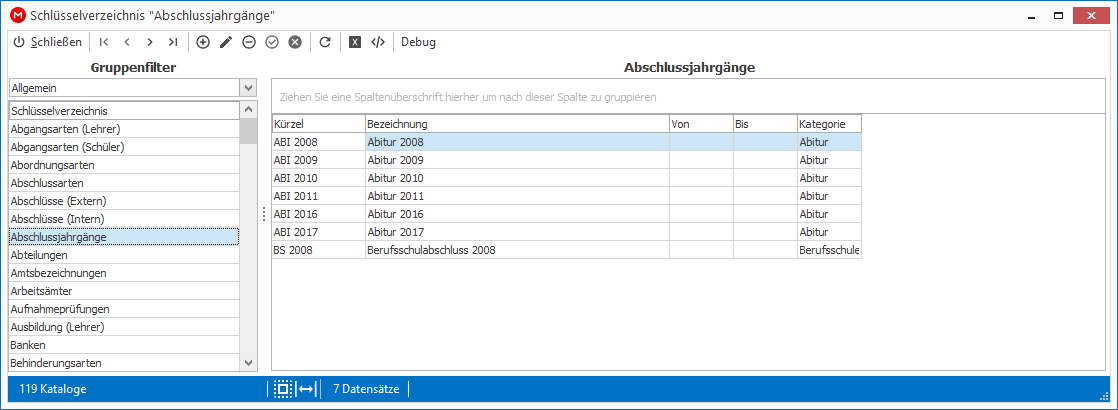Image resolution: width=1118 pixels, height=410 pixels.
Task: Go to next record arrow
Action: coord(150,42)
